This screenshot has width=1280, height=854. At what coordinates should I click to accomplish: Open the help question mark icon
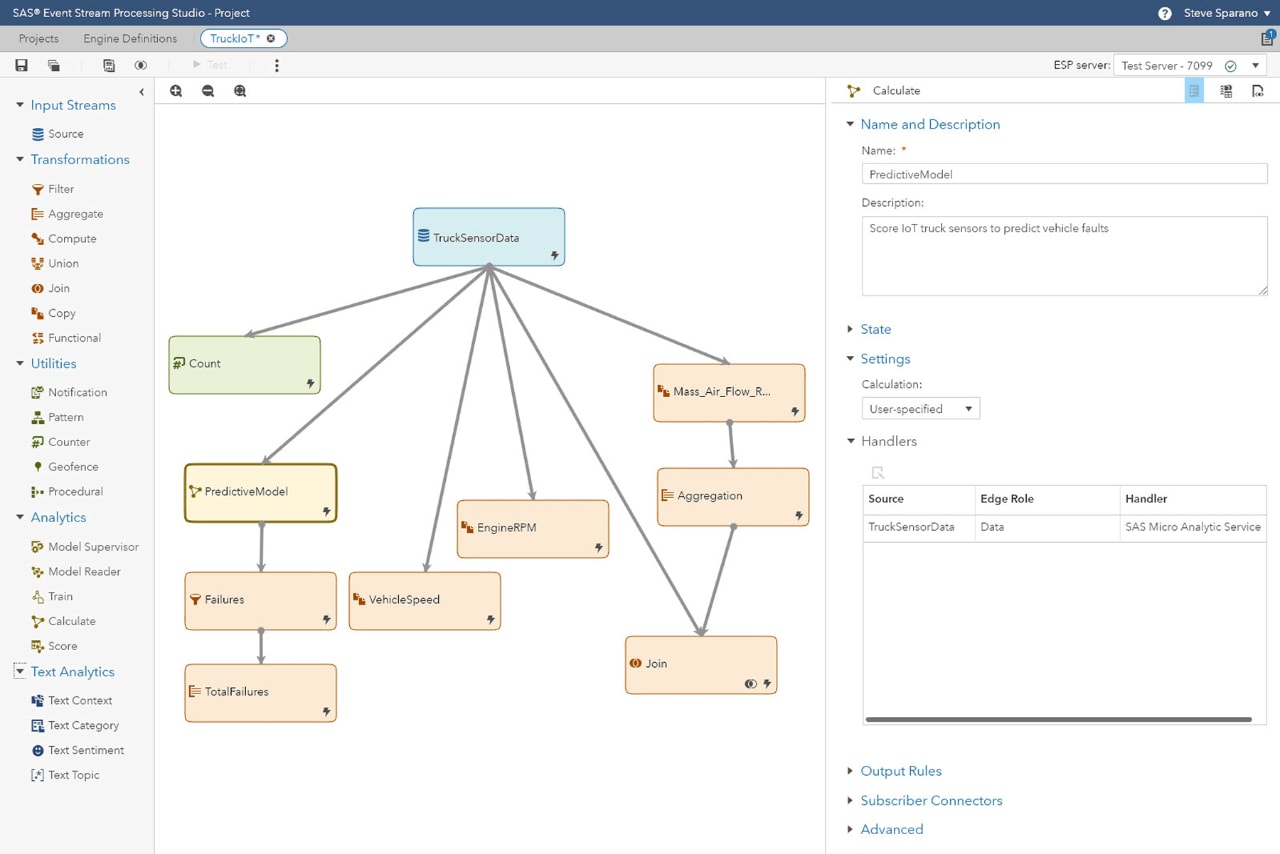pos(1165,13)
